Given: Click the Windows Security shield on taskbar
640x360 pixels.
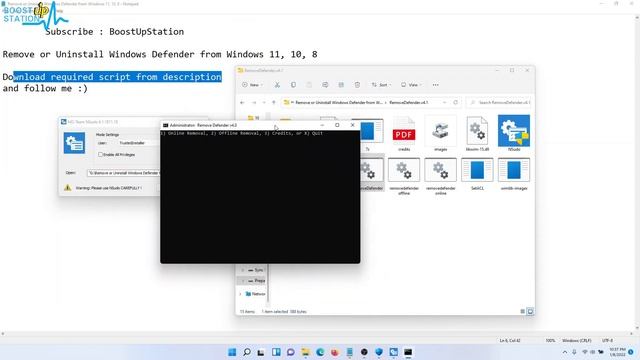Looking at the screenshot, I should coord(379,352).
